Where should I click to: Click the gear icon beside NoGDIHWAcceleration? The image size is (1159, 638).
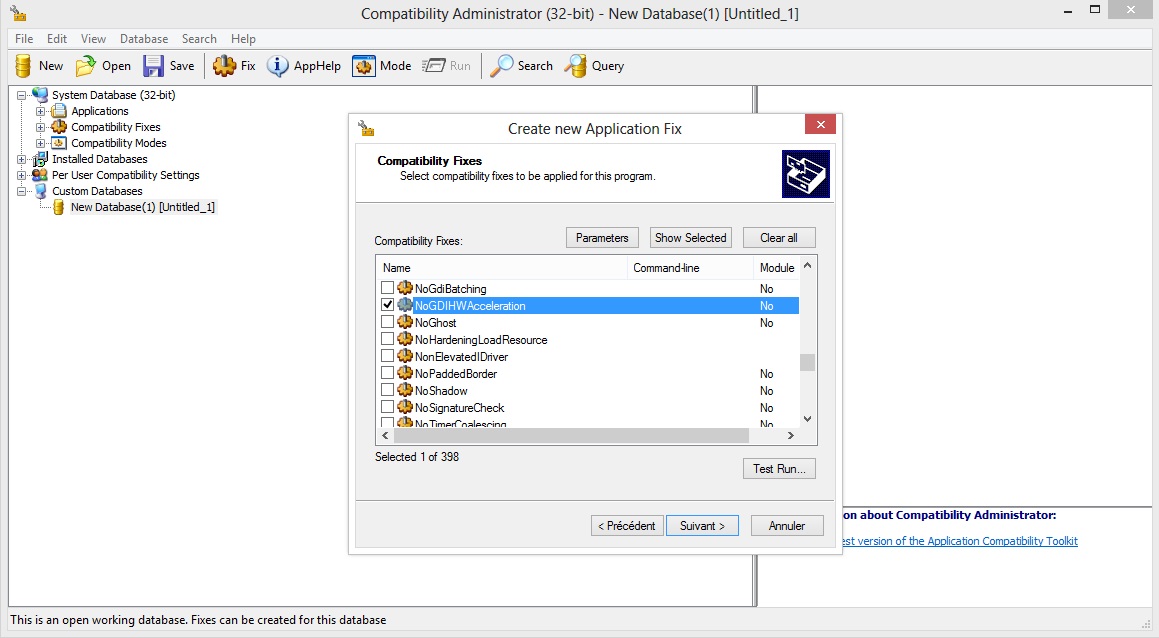point(404,305)
